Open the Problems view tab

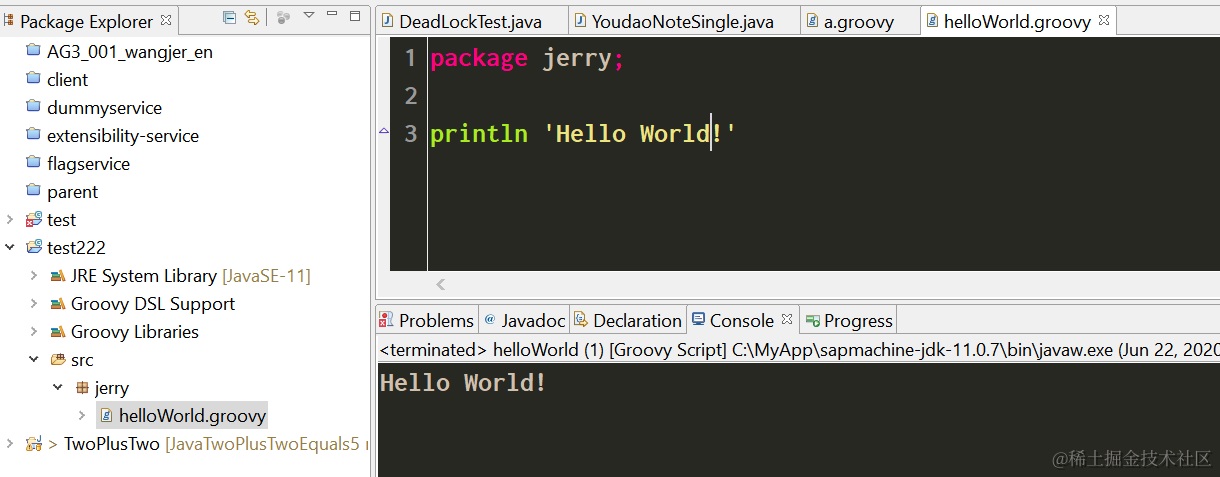427,320
